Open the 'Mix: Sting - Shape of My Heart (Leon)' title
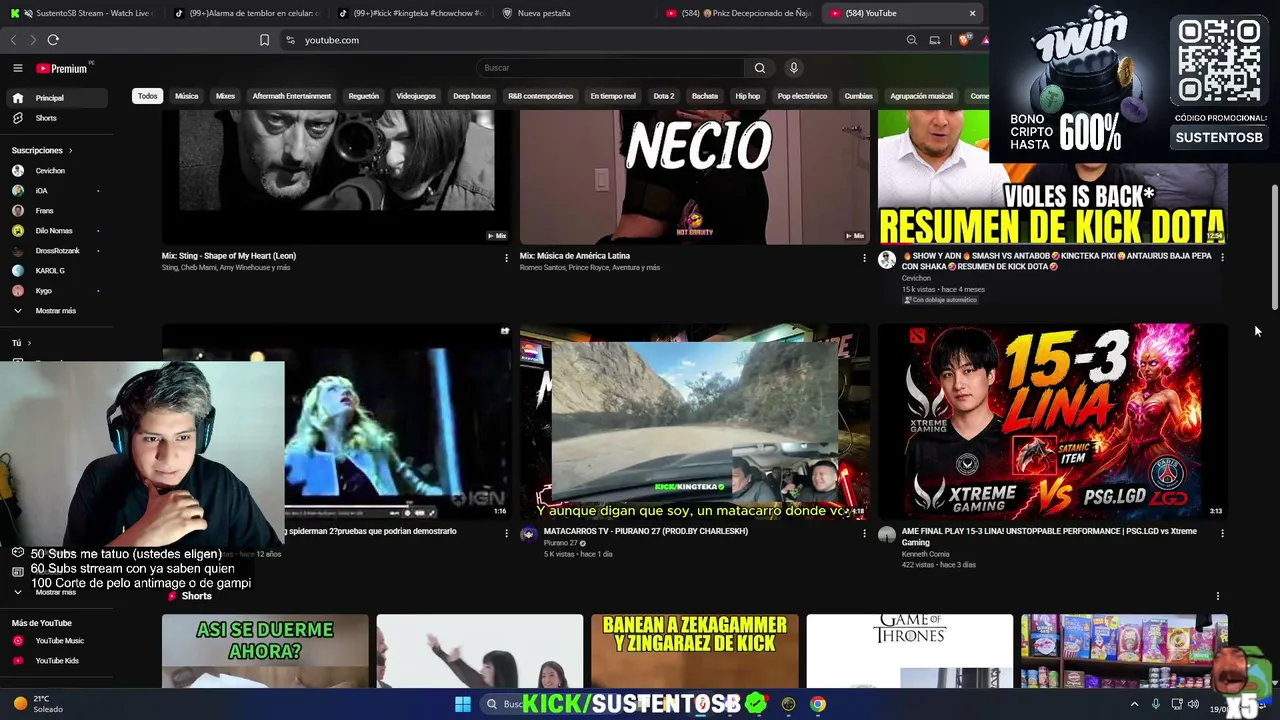Viewport: 1280px width, 720px height. [x=229, y=256]
